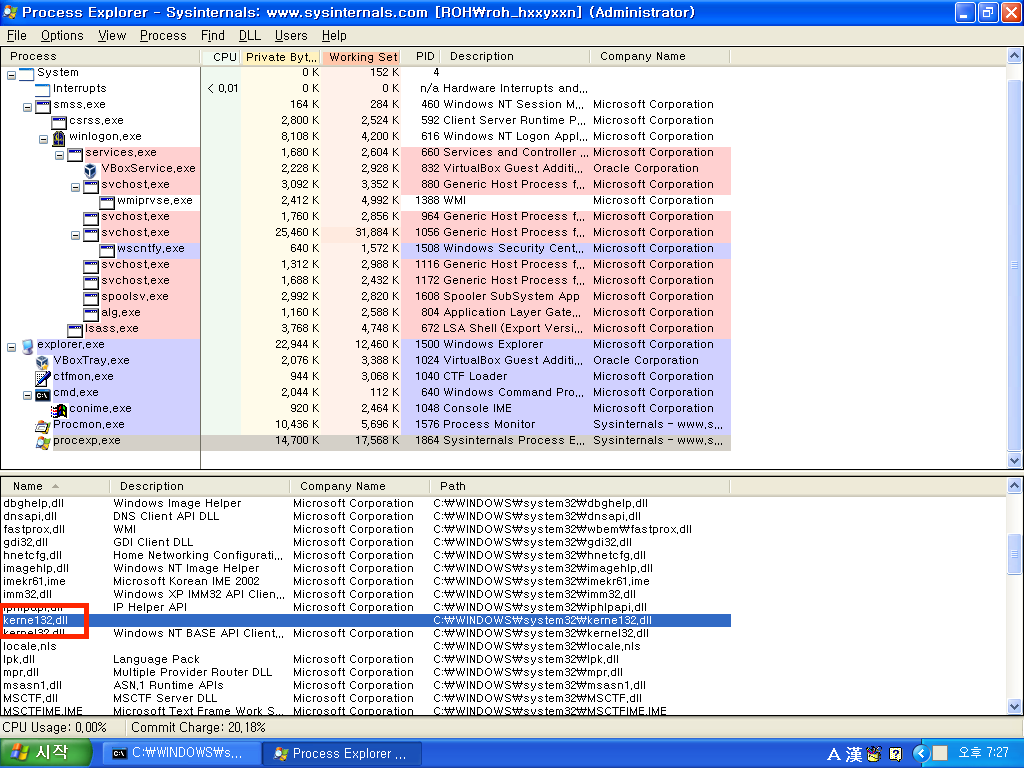This screenshot has height=768, width=1024.
Task: Collapse the services.exe tree node
Action: point(59,155)
